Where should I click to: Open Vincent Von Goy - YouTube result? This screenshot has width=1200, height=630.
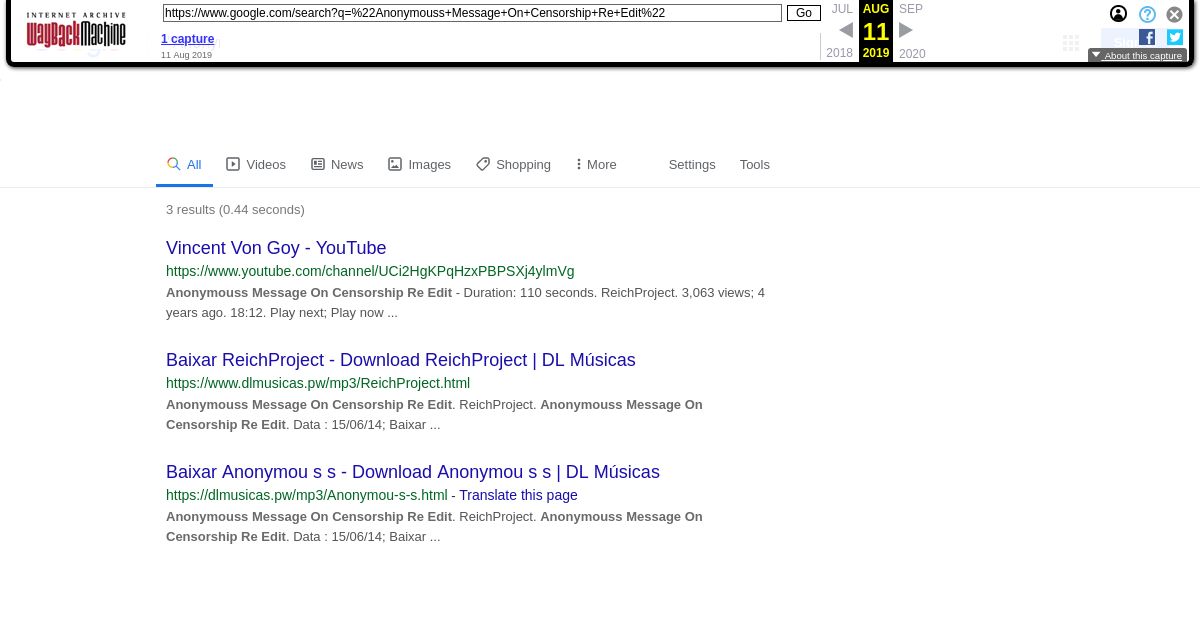click(x=276, y=248)
